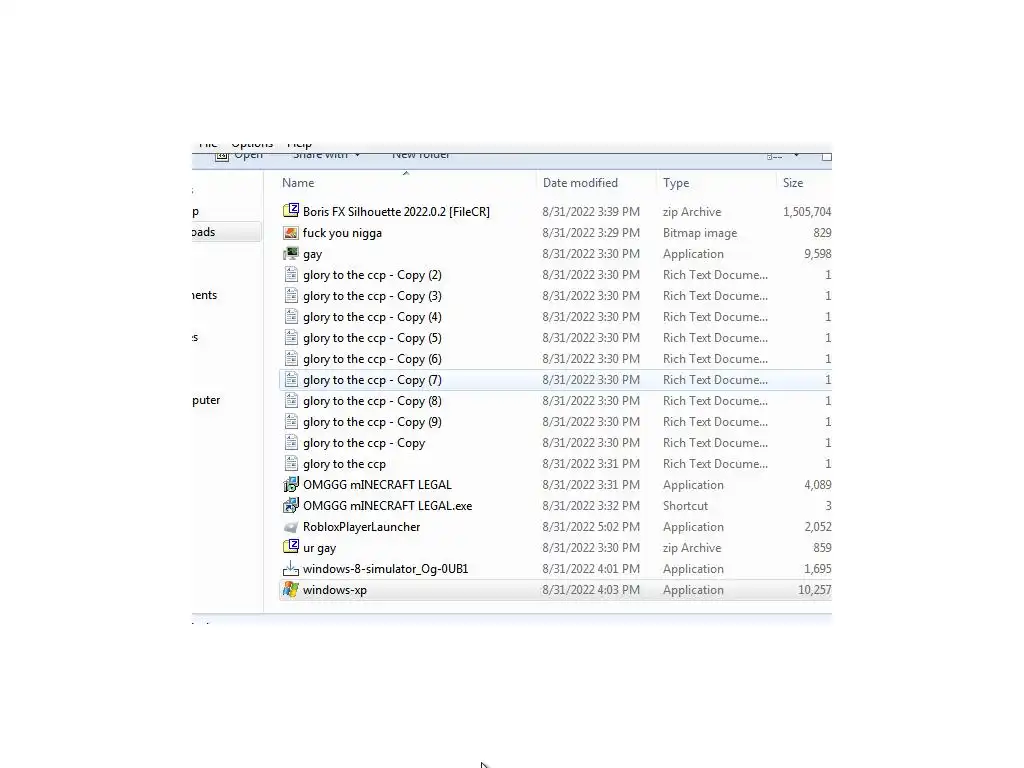Click the OMGGG mINECRAFT LEGAL Application icon

tap(291, 485)
